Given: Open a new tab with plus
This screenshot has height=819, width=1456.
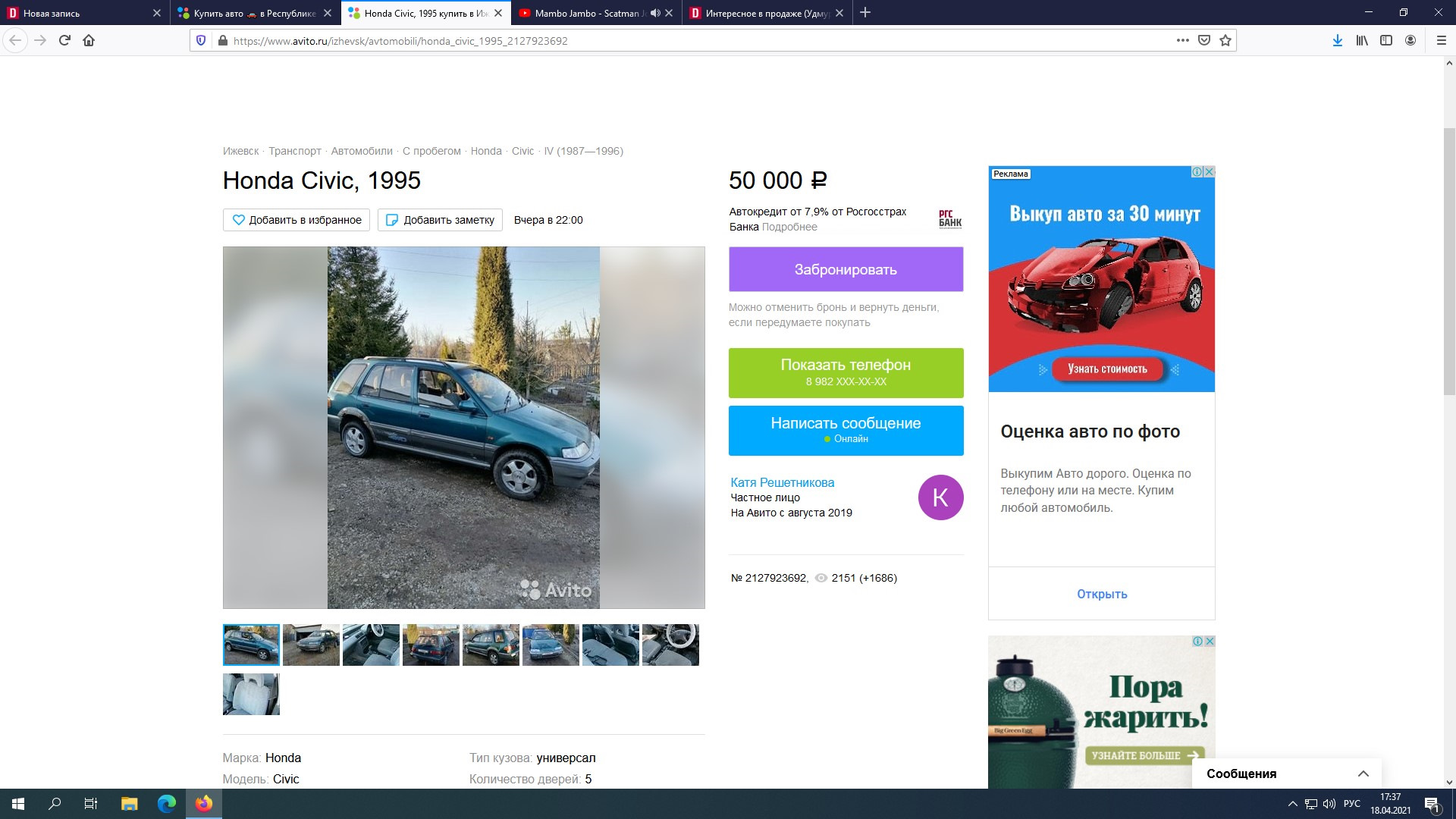Looking at the screenshot, I should [x=865, y=12].
